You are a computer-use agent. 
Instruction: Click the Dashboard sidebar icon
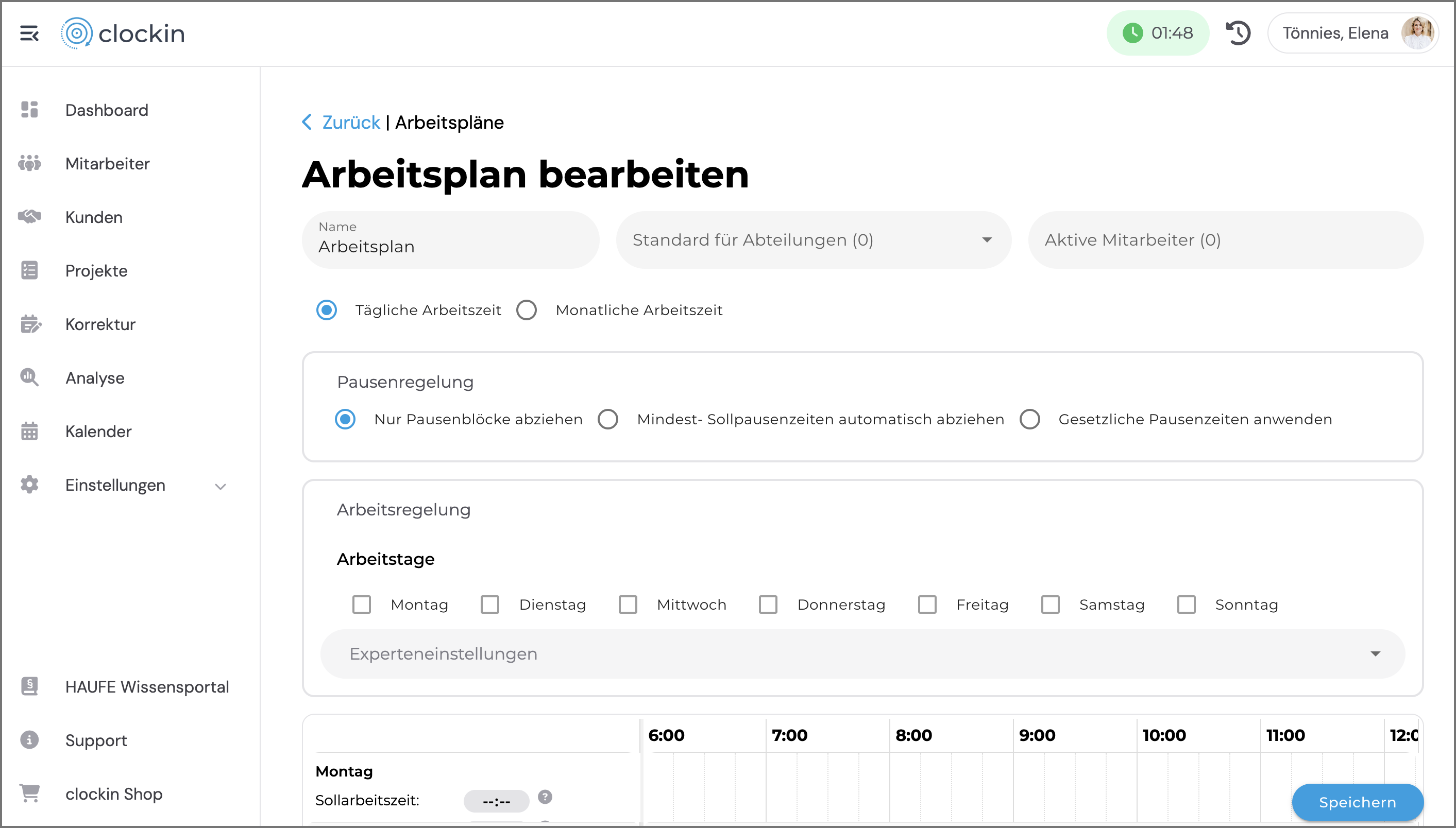point(29,110)
